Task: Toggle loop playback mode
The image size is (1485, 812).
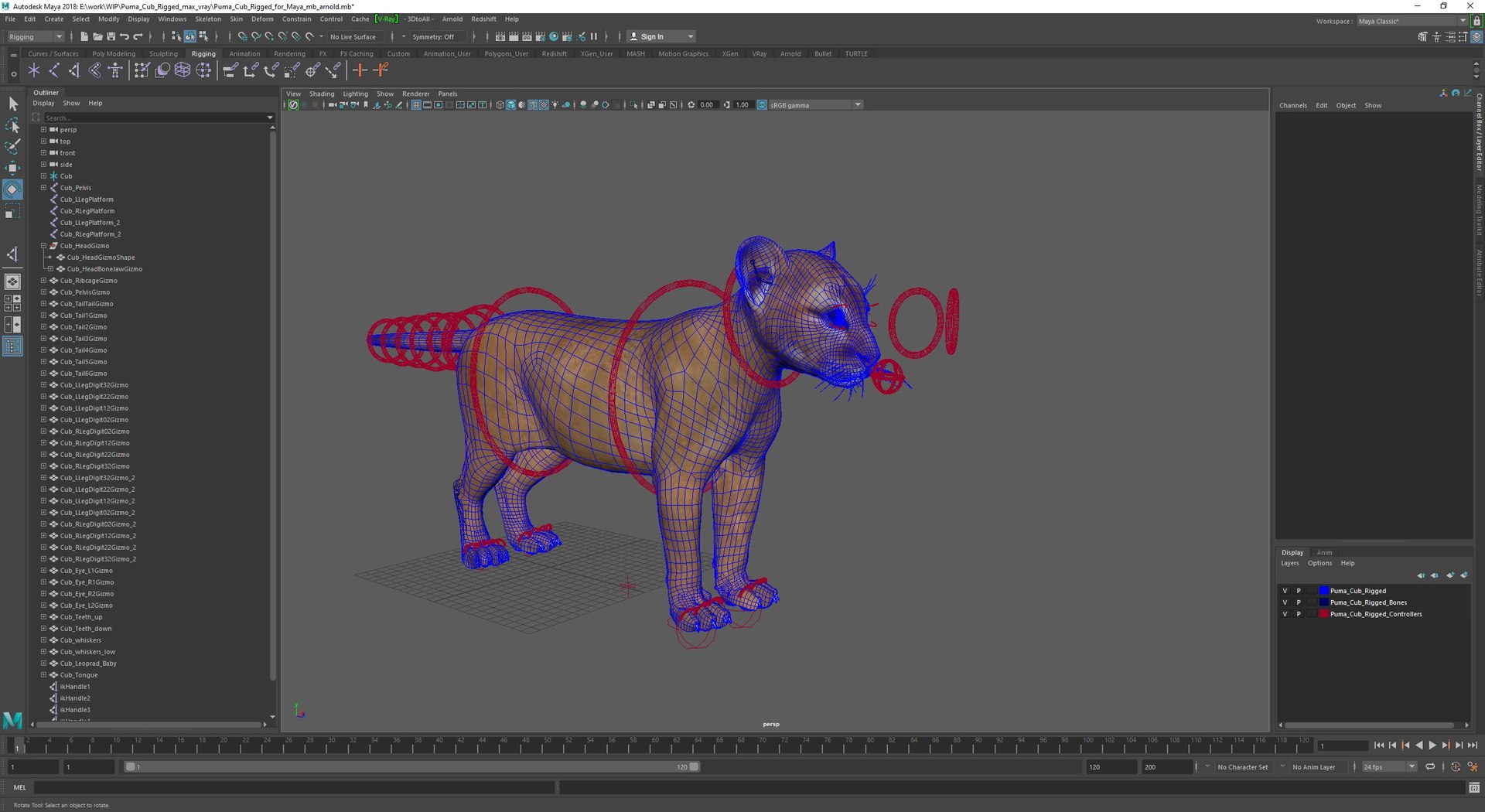Action: [x=1430, y=767]
